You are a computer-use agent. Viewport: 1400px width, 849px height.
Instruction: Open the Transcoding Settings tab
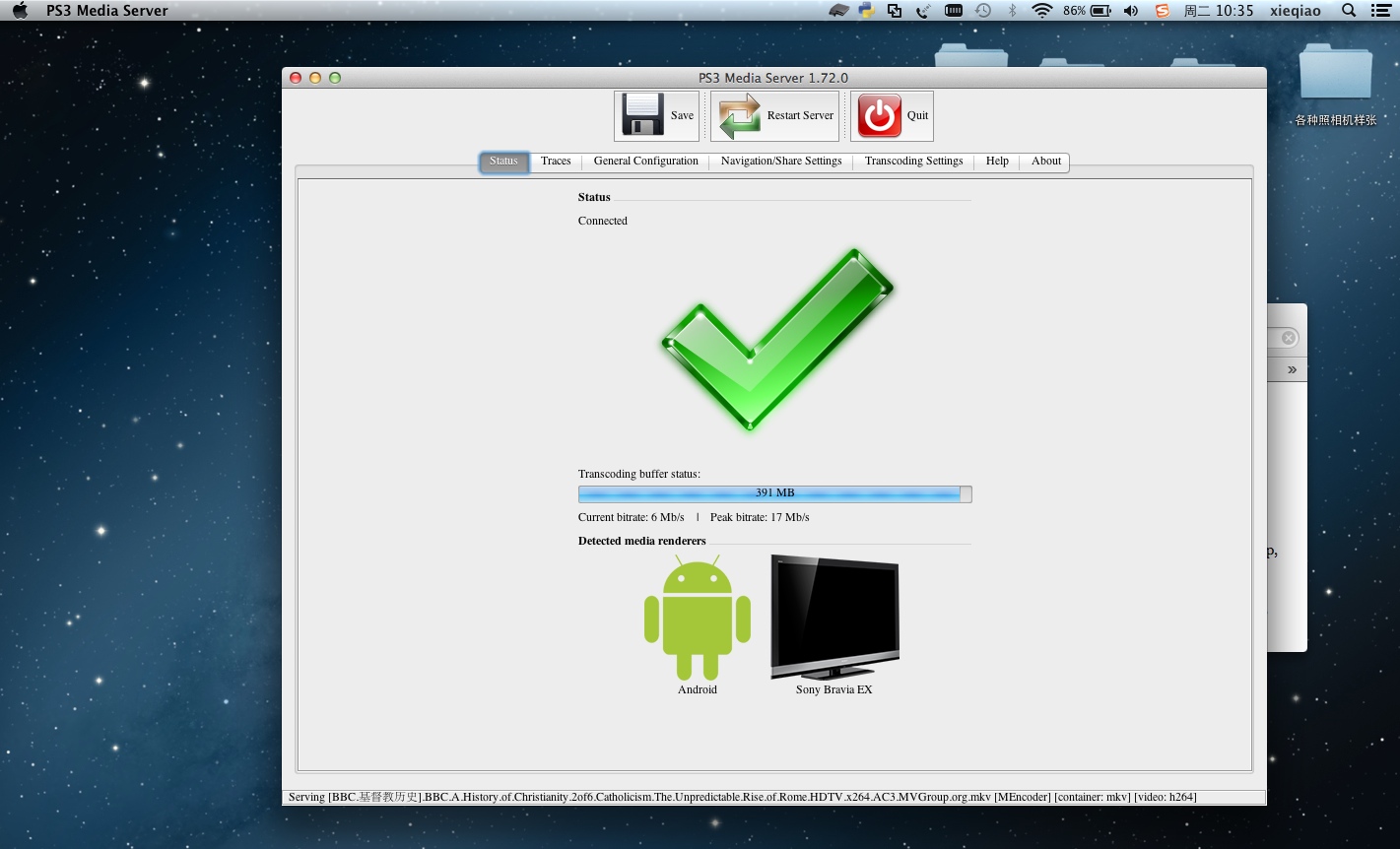913,162
